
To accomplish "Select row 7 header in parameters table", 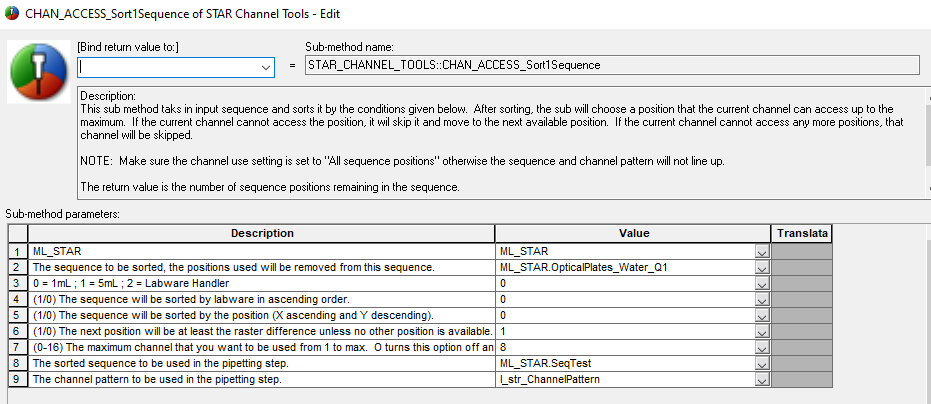I will pyautogui.click(x=17, y=348).
